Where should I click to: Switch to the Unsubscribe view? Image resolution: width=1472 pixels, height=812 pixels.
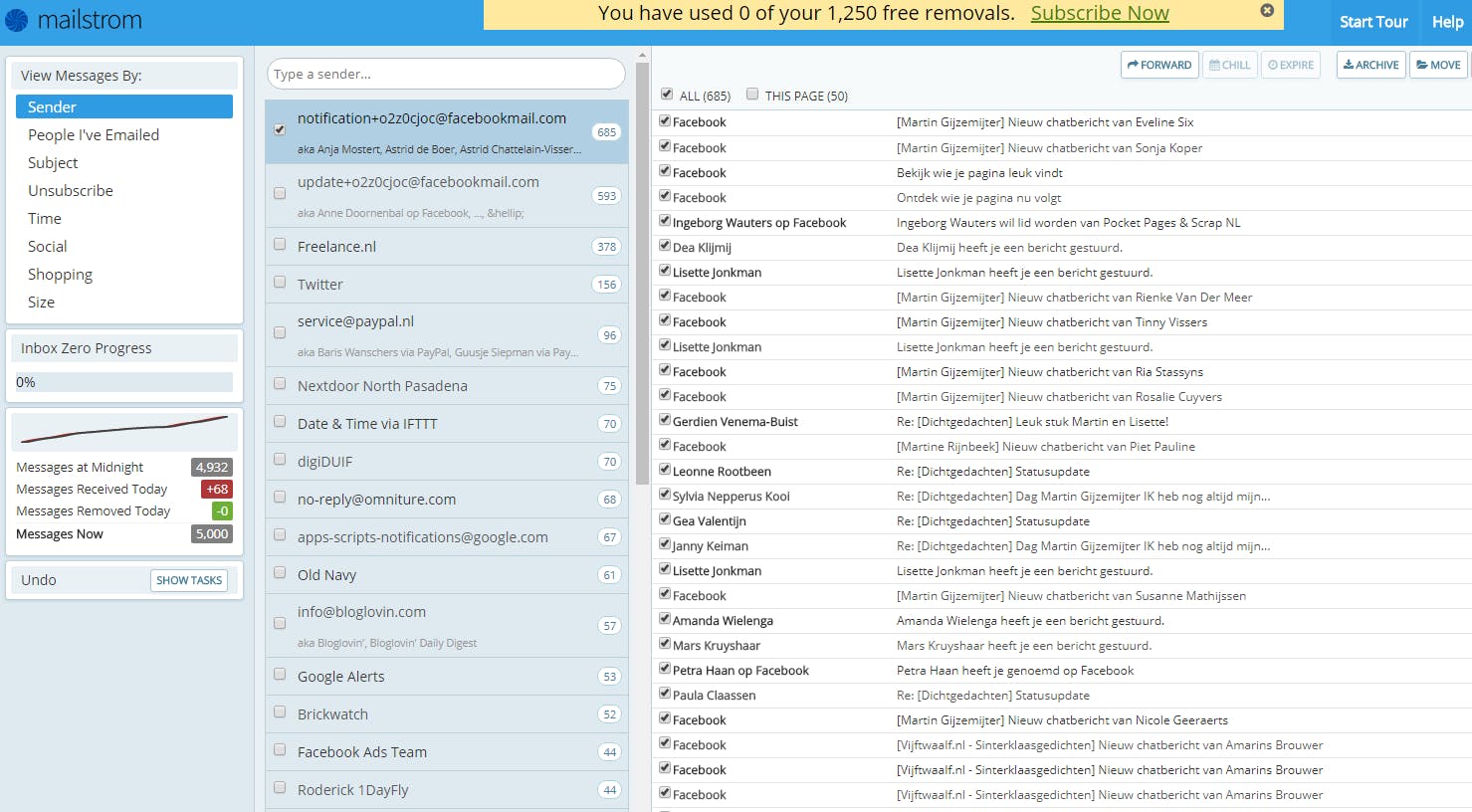[x=71, y=190]
